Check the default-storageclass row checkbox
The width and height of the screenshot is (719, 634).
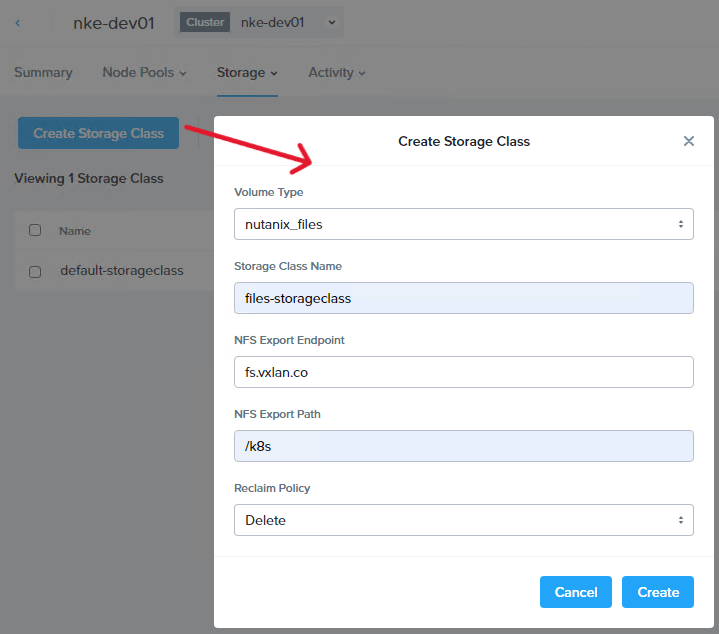(x=35, y=271)
